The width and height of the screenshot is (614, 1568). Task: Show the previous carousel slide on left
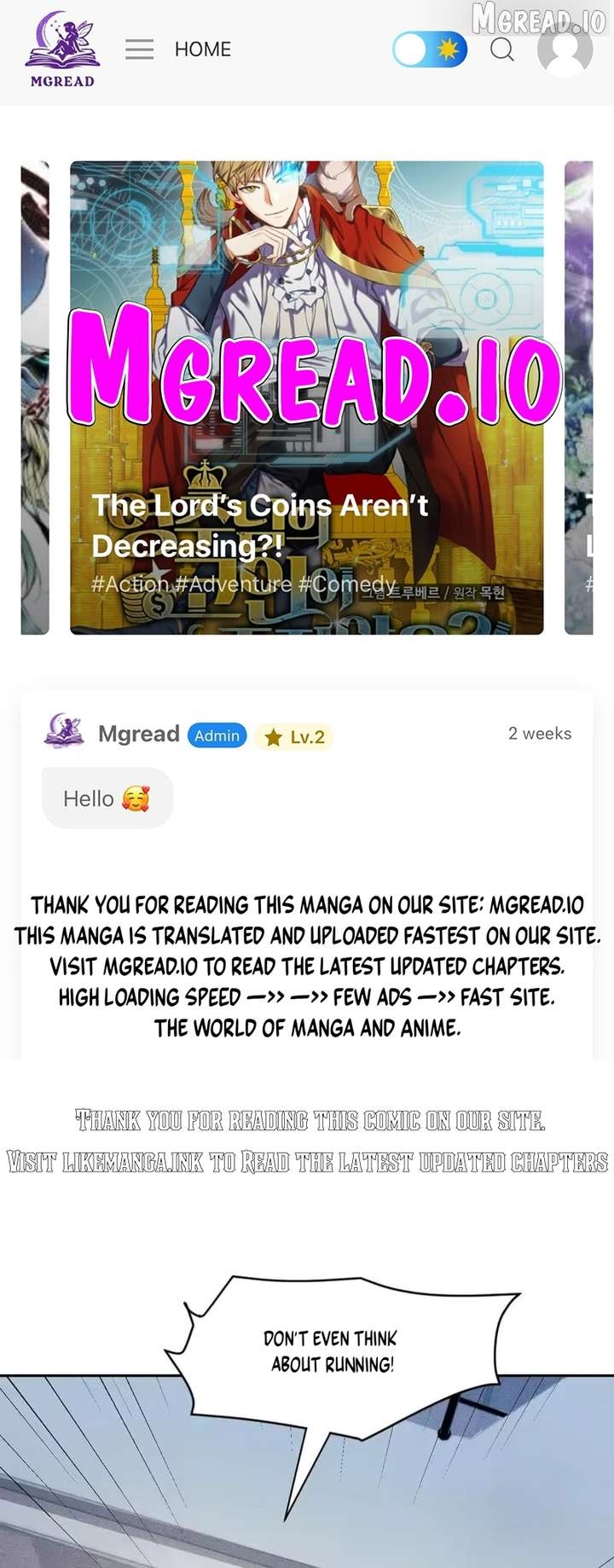coord(35,398)
